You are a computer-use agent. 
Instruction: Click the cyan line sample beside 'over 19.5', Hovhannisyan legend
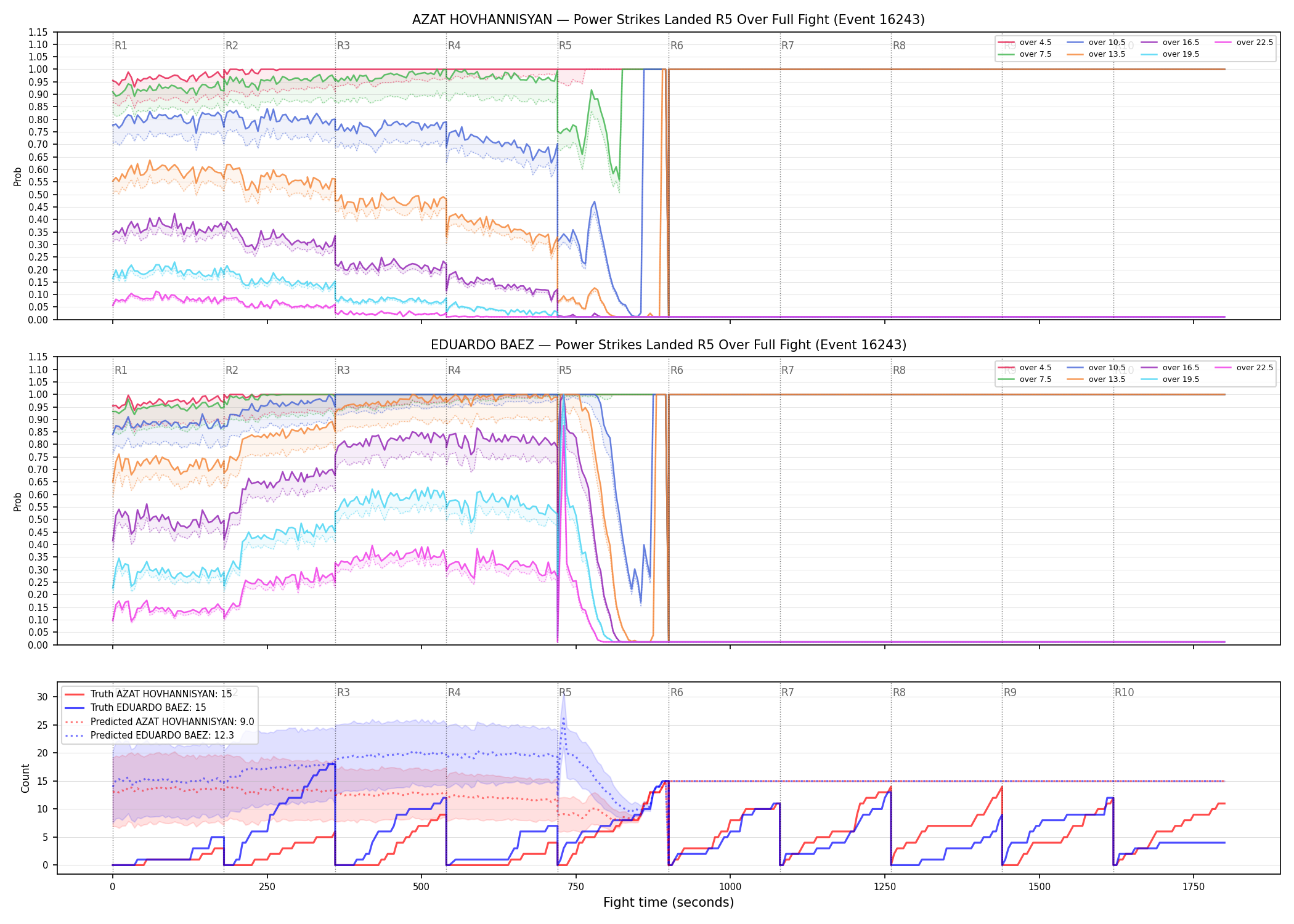(x=1149, y=54)
